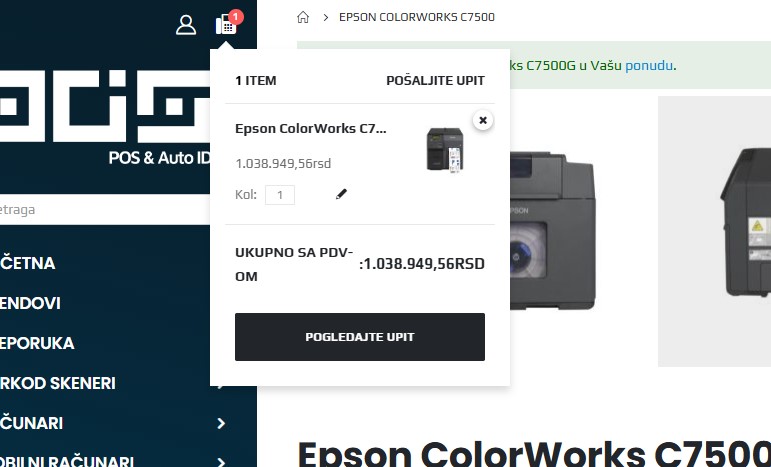Open the EPORUKA menu item
771x467 pixels.
coord(37,343)
